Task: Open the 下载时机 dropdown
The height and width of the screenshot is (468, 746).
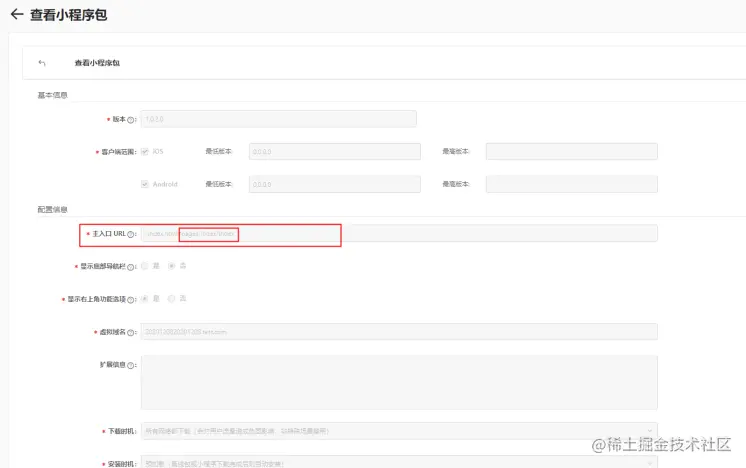Action: (x=399, y=431)
